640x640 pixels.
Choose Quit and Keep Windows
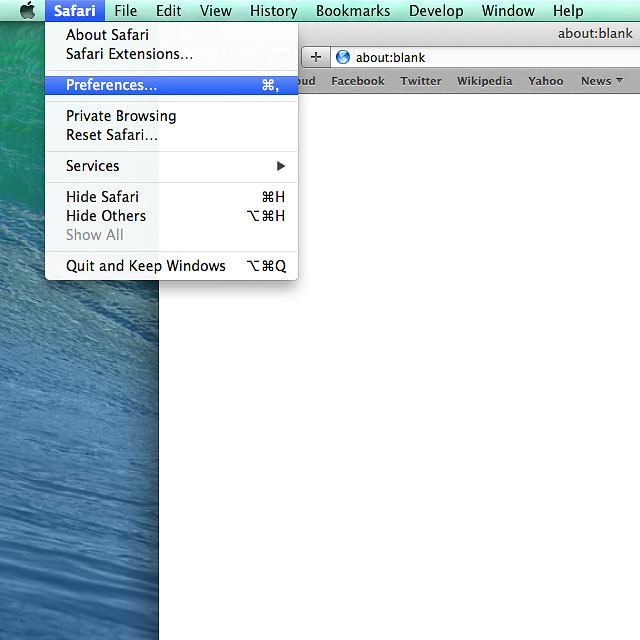(171, 266)
